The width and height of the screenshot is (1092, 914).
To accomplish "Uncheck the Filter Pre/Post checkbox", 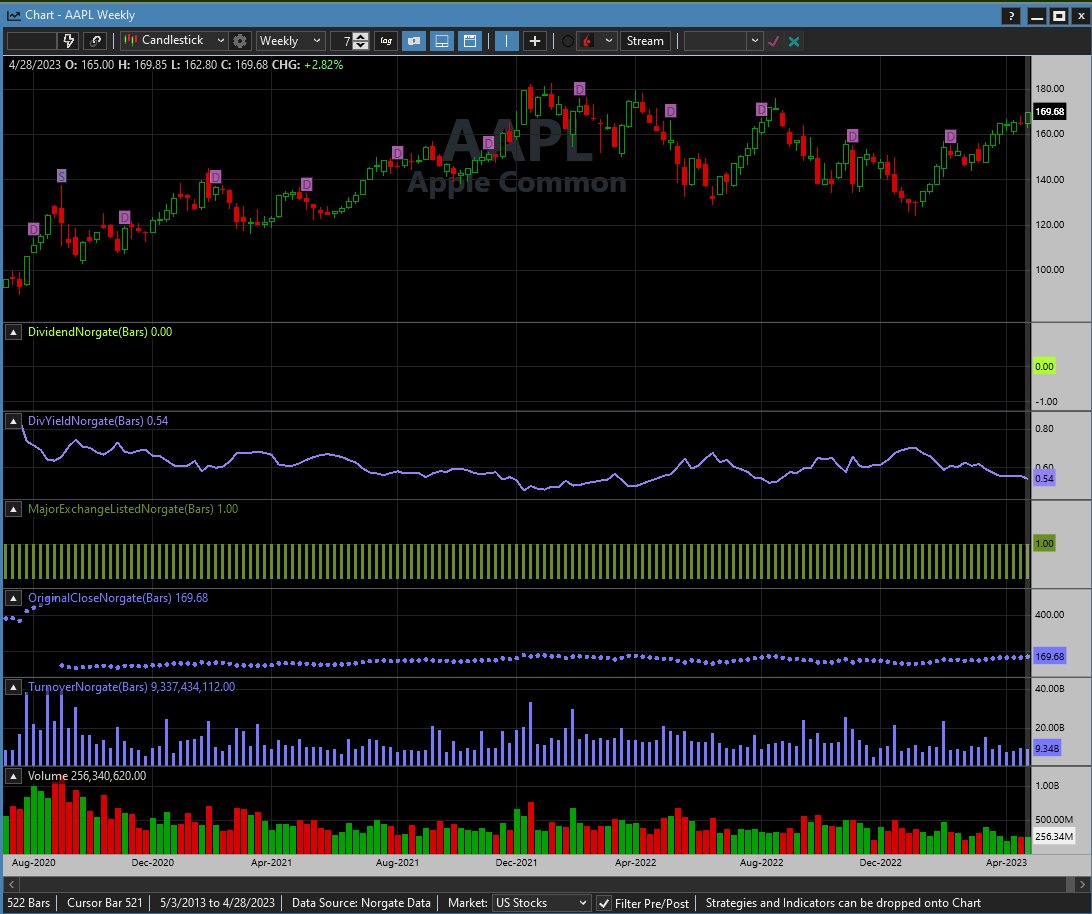I will (604, 904).
